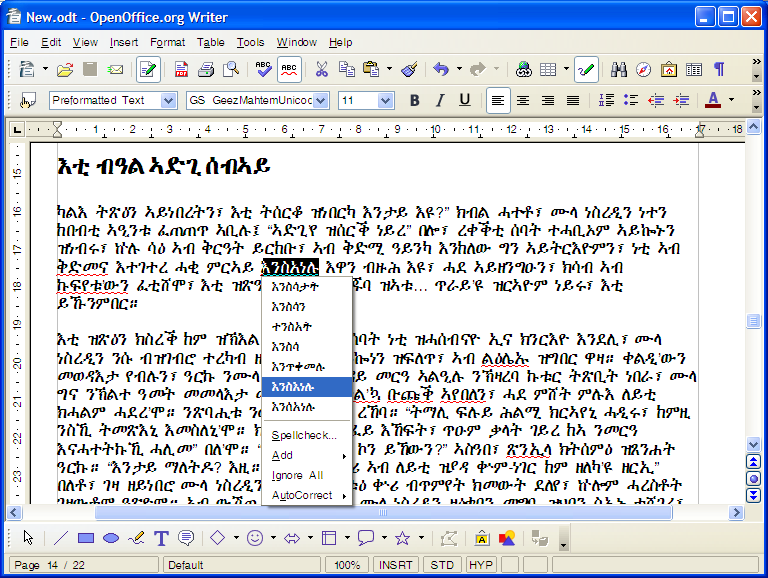Select the Ellipse drawing tool
Screen dimensions: 768x578
pyautogui.click(x=111, y=539)
